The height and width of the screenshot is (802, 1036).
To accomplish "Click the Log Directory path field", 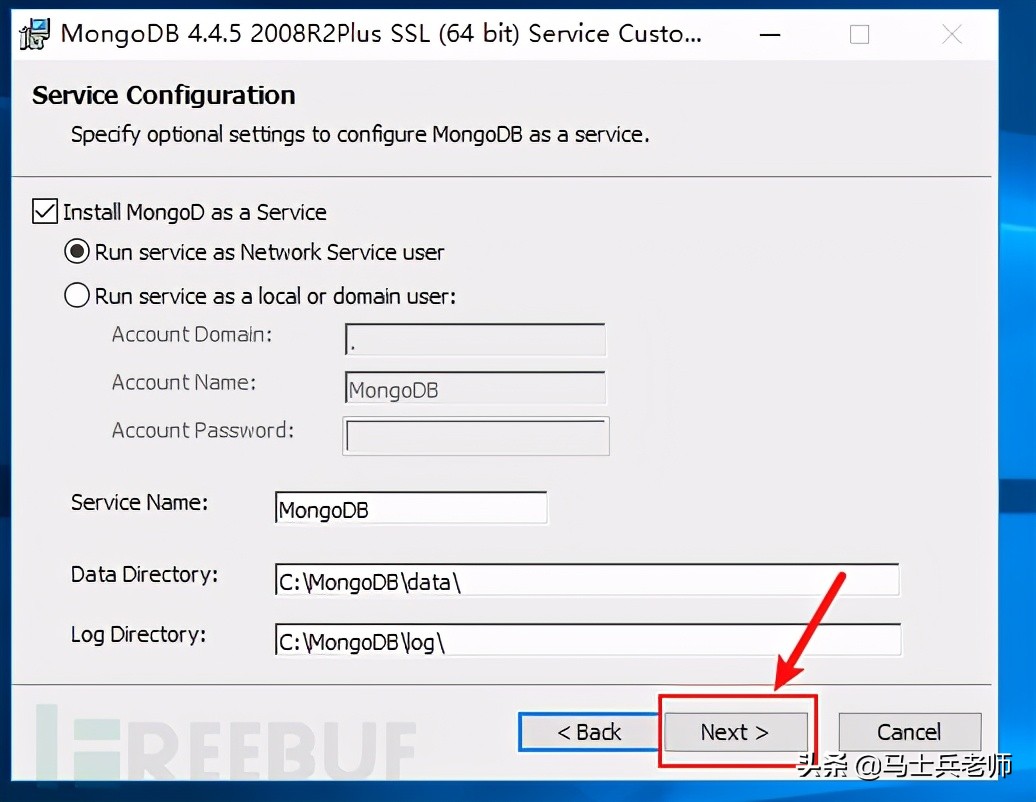I will pos(588,639).
